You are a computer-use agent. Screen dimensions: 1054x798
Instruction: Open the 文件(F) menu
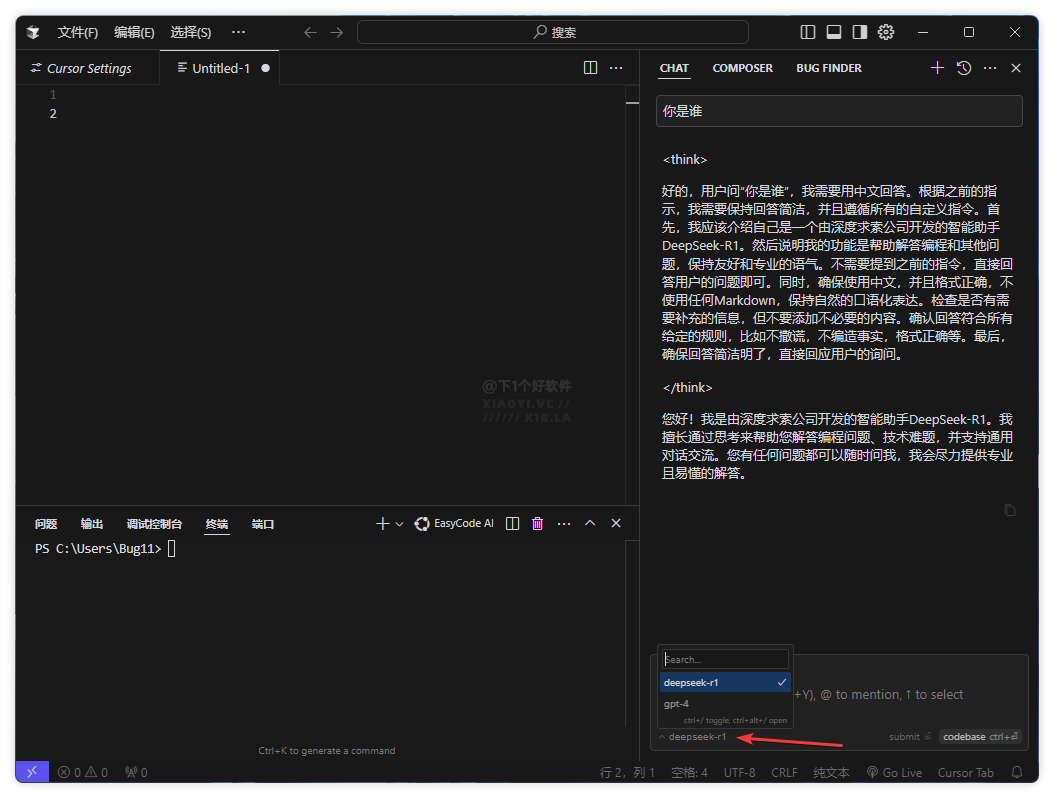tap(78, 32)
